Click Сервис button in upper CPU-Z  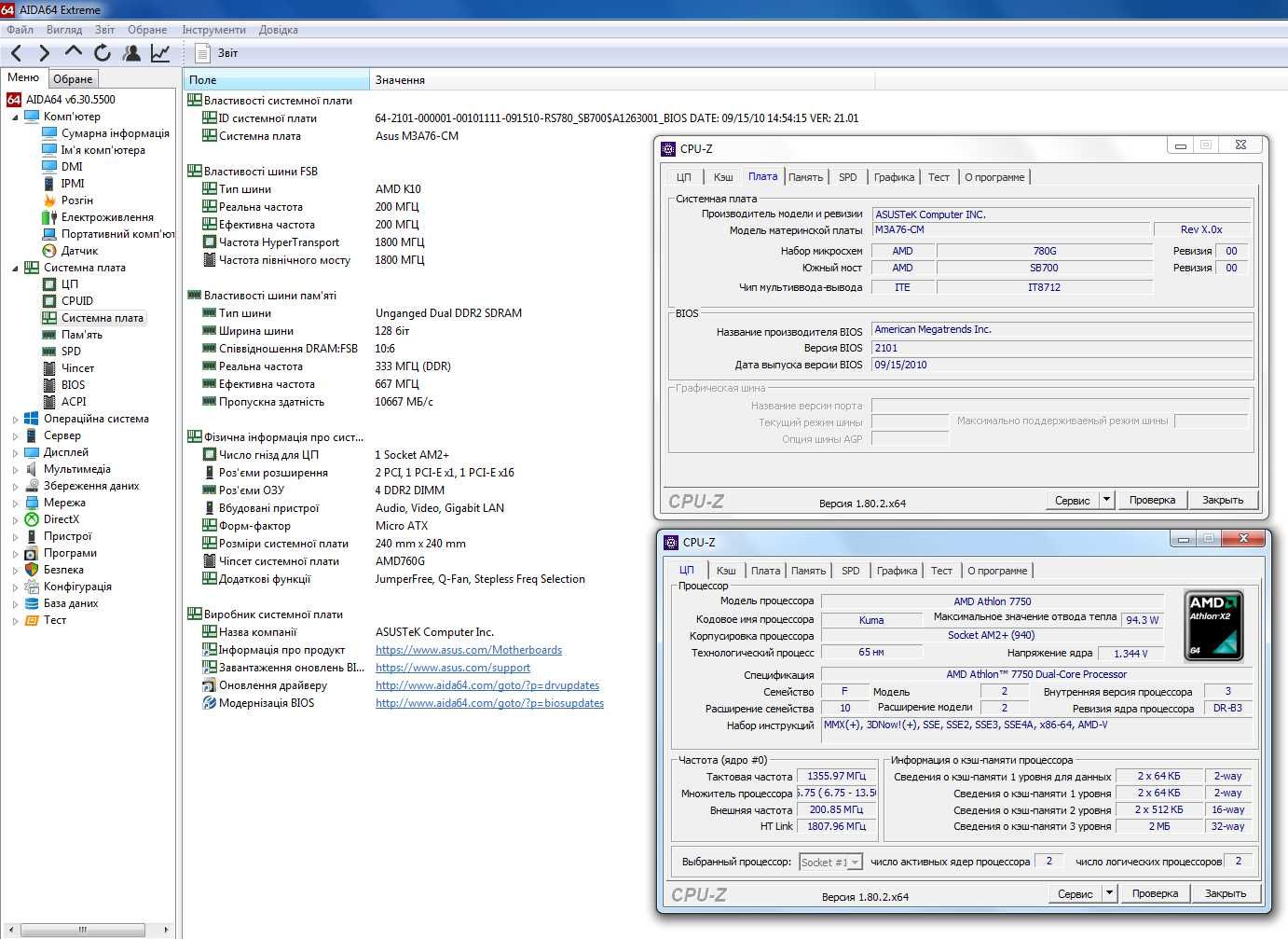(x=1072, y=500)
